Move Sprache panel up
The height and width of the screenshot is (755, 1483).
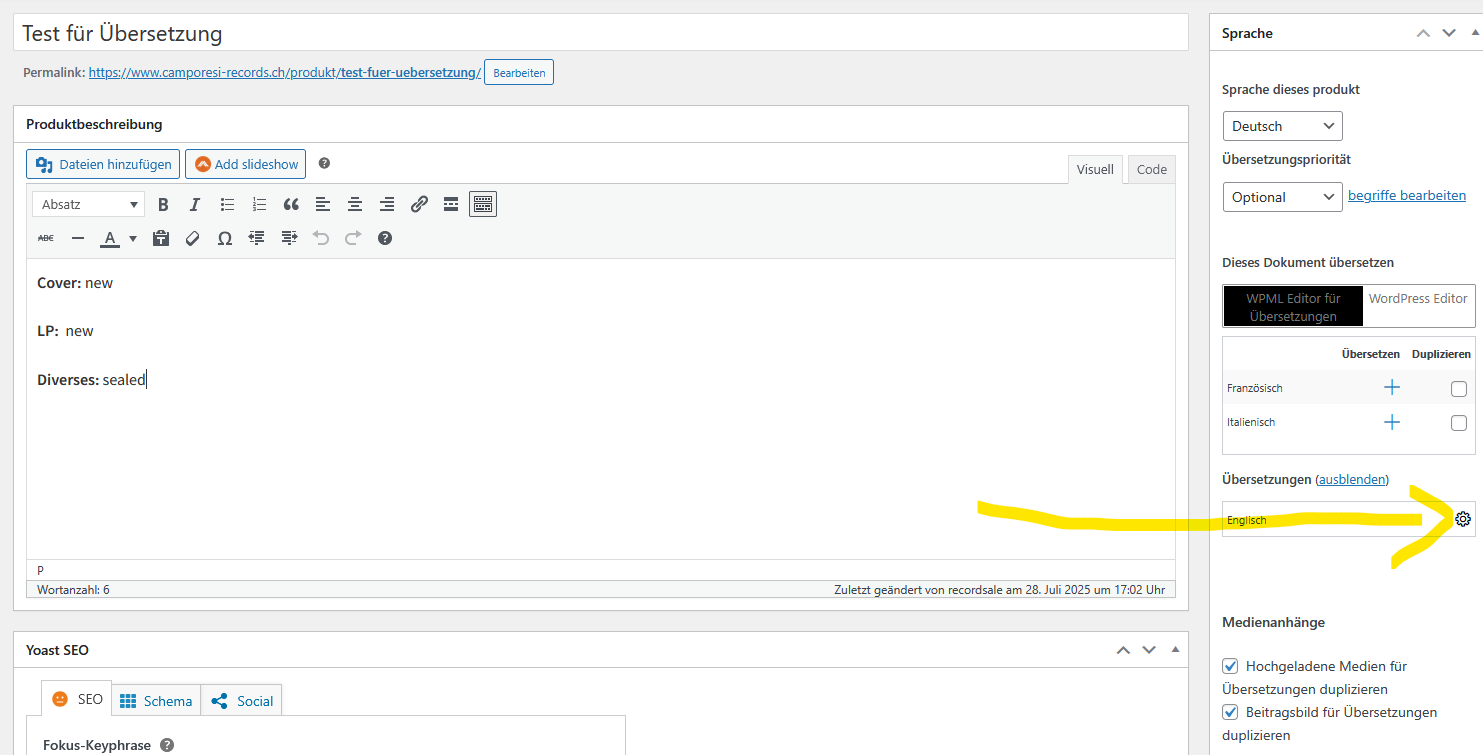click(x=1423, y=33)
